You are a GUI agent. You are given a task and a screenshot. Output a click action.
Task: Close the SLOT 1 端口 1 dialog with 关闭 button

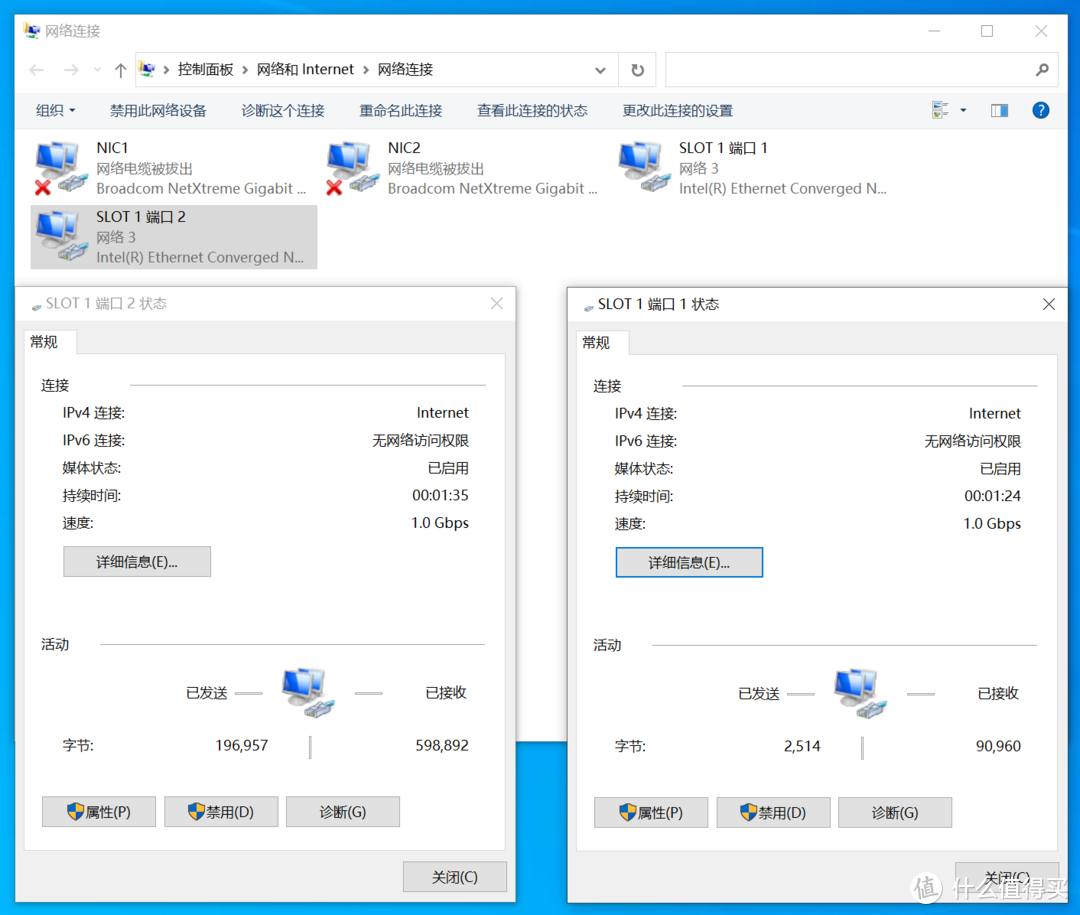coord(1007,876)
